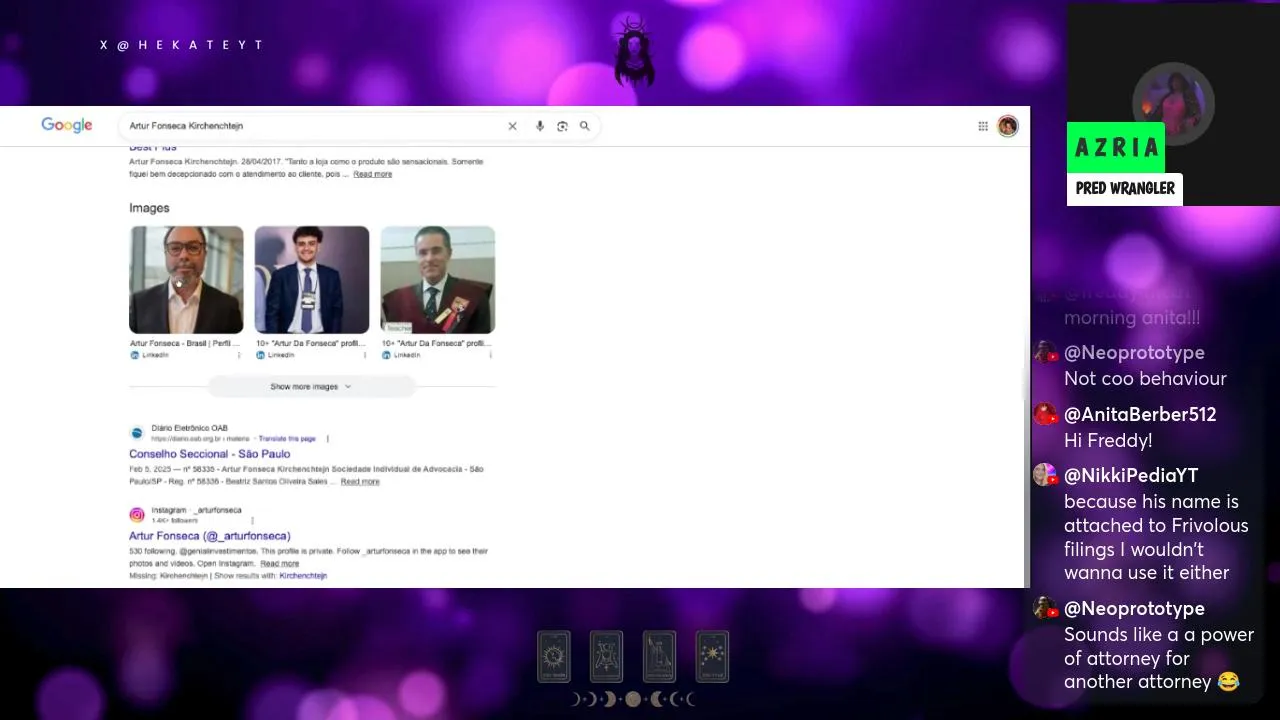Expand Show more images

pos(311,386)
